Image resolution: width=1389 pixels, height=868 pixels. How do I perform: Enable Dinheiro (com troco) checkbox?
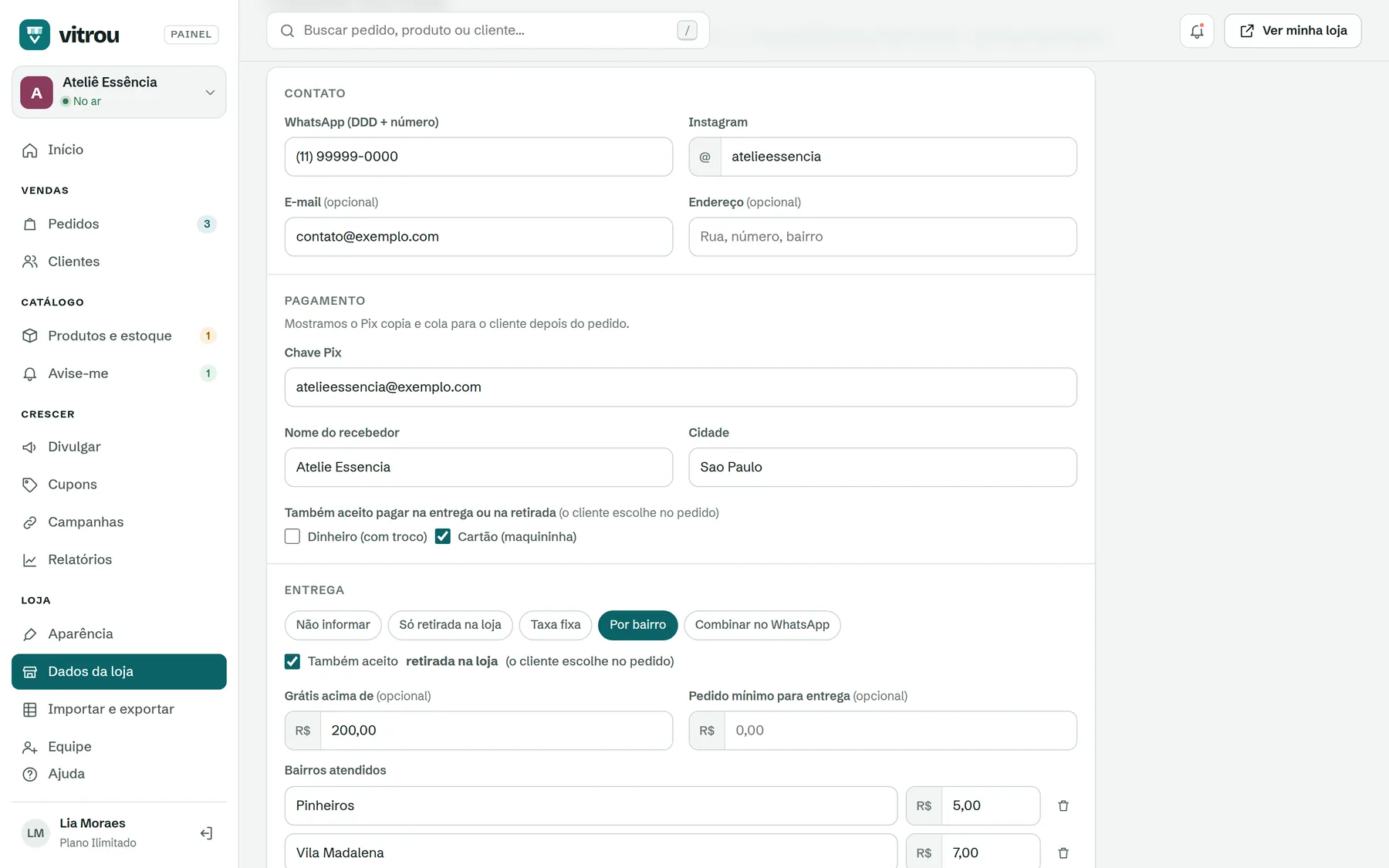point(292,536)
